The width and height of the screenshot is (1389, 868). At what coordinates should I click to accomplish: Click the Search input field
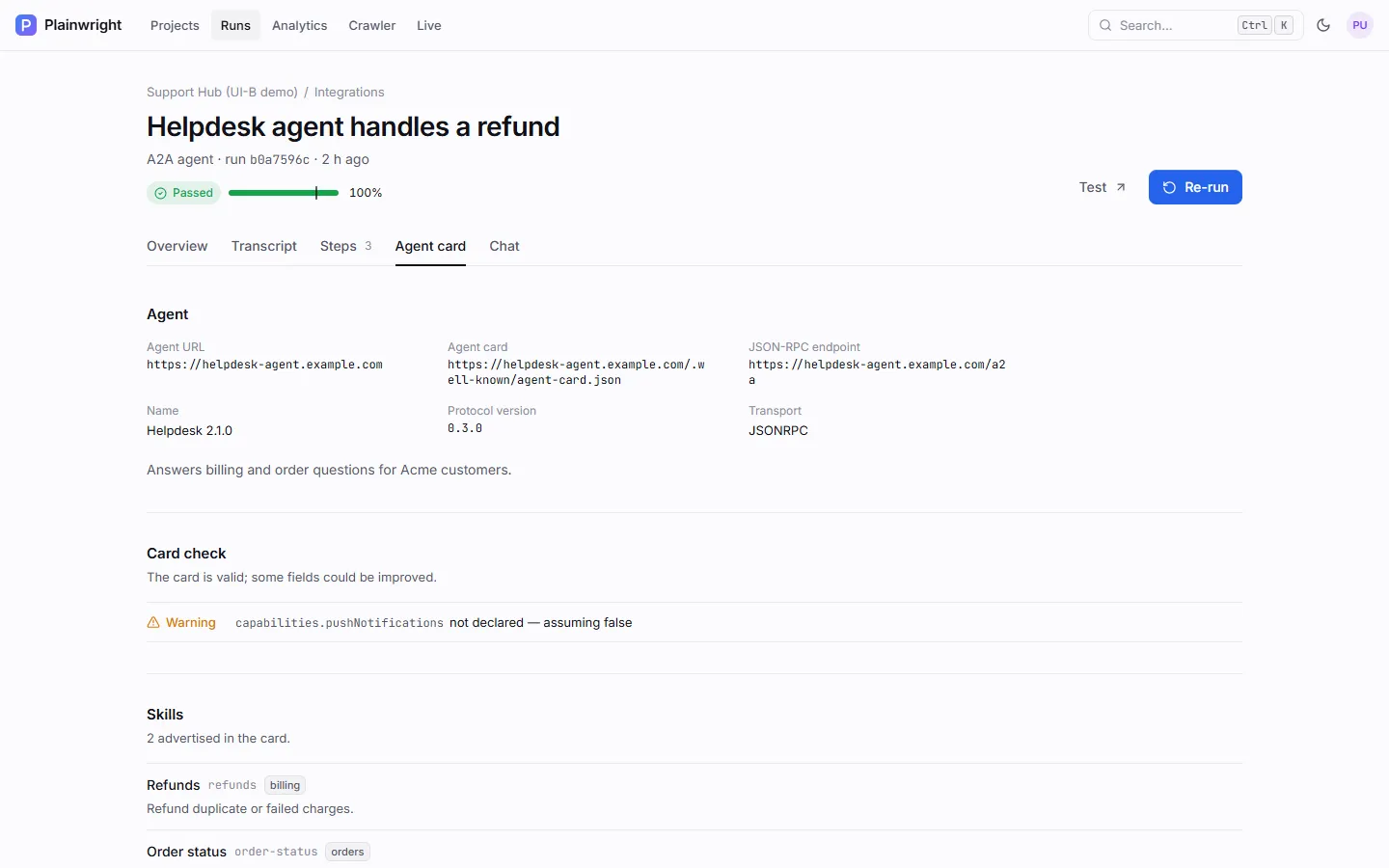tap(1196, 25)
